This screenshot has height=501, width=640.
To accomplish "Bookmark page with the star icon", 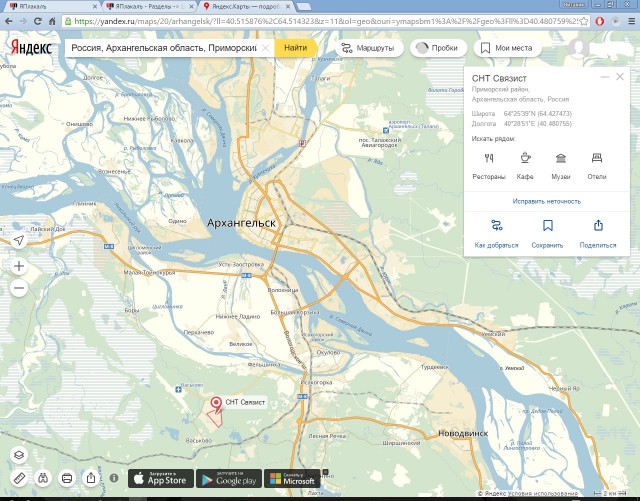I will 584,21.
